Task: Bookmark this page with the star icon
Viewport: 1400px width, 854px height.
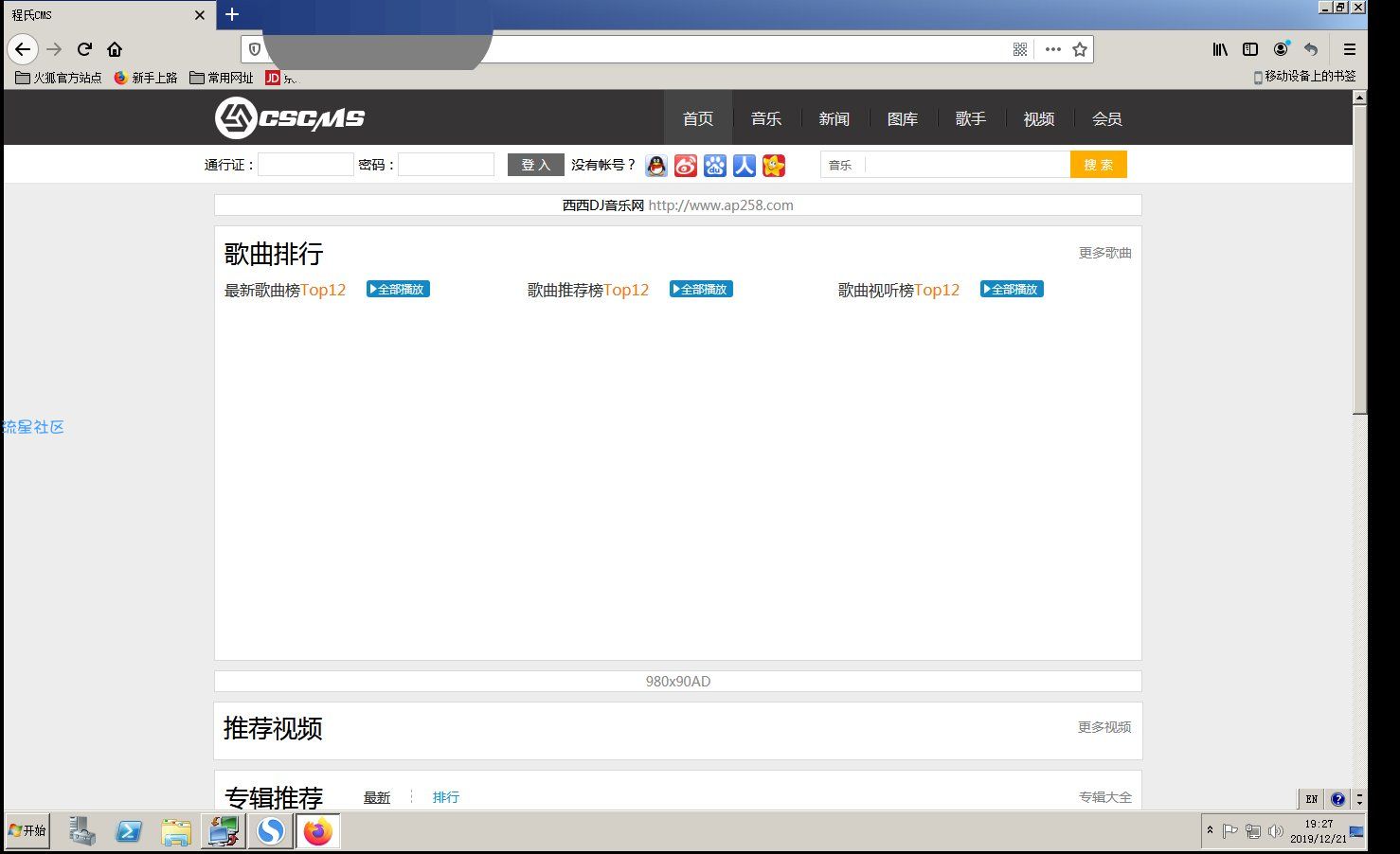Action: coord(1080,49)
